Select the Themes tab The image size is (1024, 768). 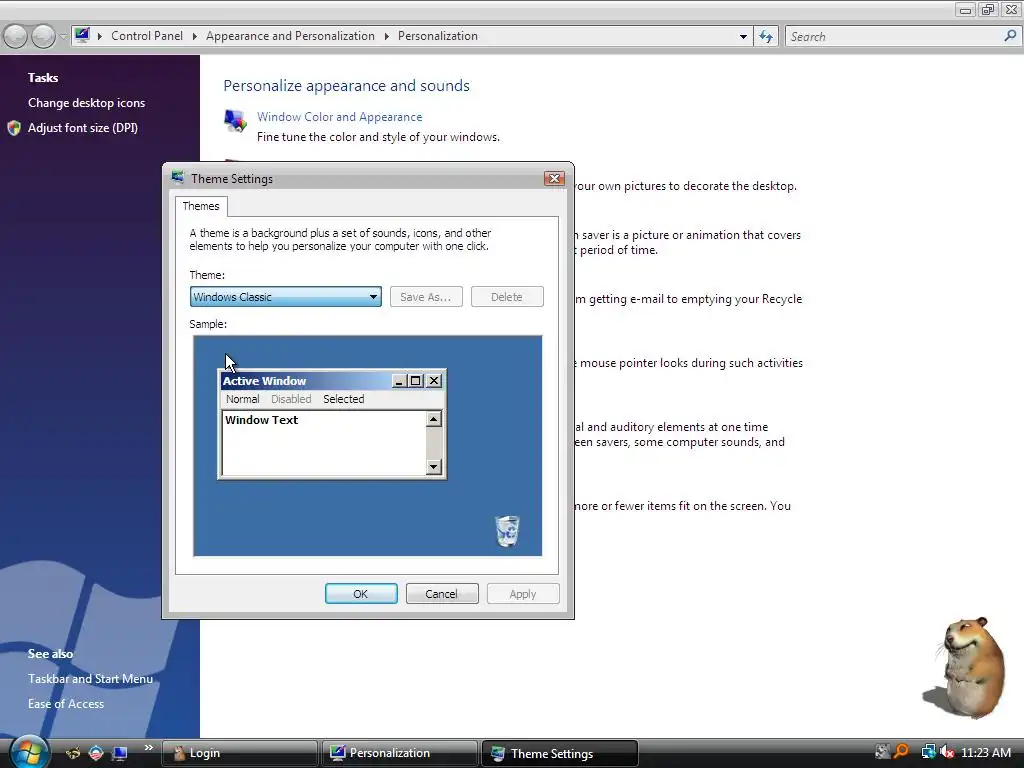click(201, 206)
